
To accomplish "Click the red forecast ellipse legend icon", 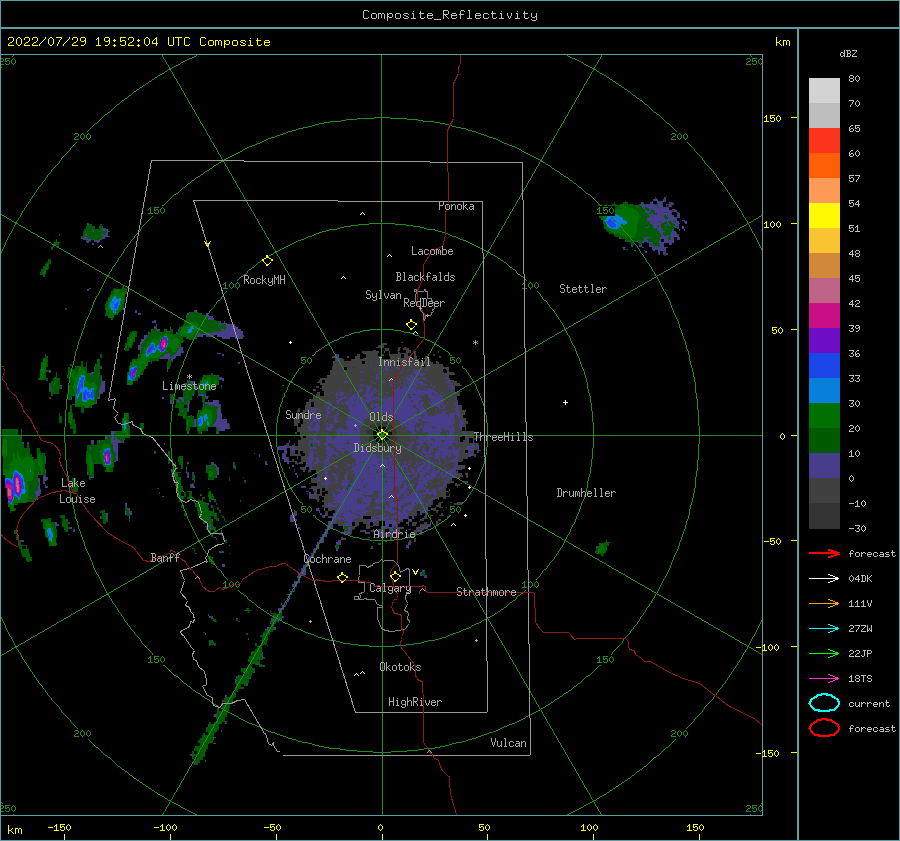I will [824, 728].
